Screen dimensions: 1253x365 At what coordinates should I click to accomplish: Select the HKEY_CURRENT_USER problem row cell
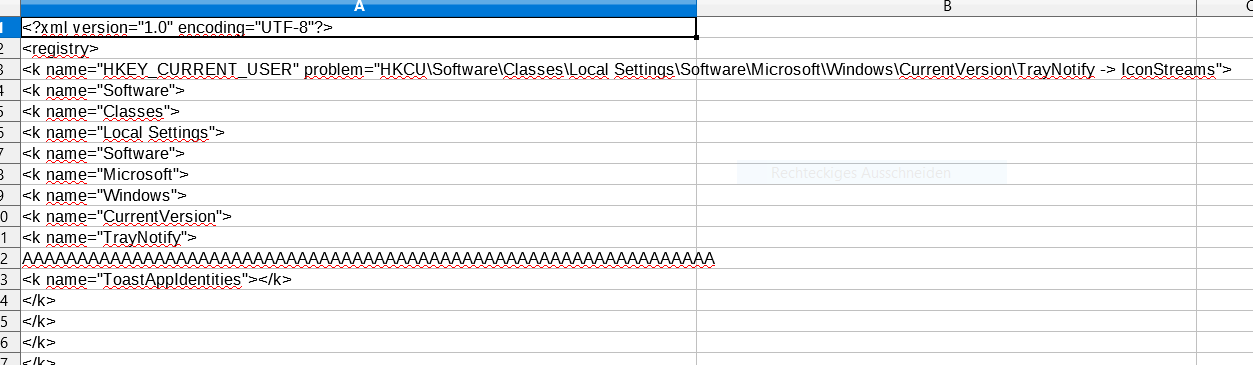click(359, 69)
